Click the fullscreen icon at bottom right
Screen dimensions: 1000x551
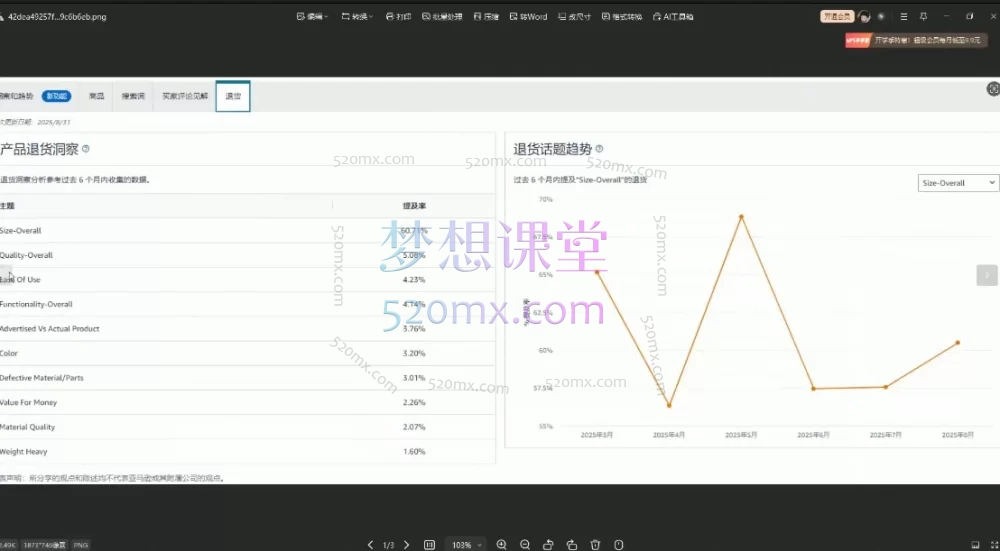point(993,545)
